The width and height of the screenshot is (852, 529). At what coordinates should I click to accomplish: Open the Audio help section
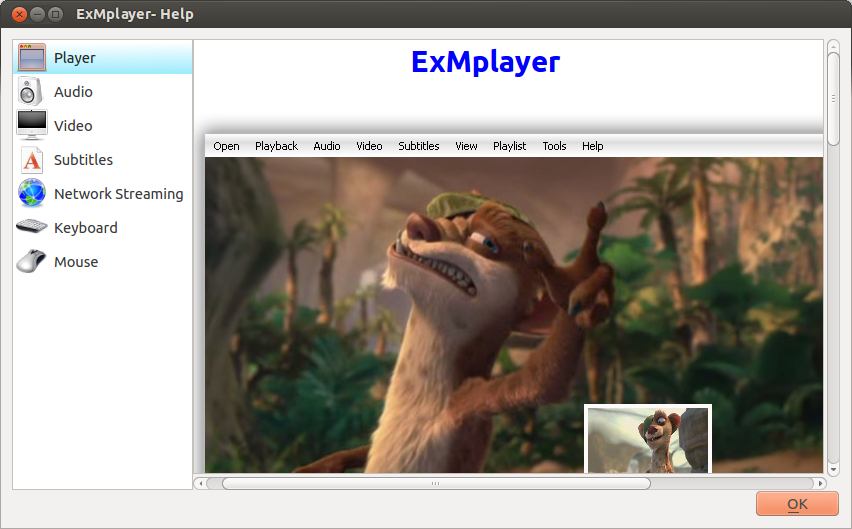click(103, 92)
